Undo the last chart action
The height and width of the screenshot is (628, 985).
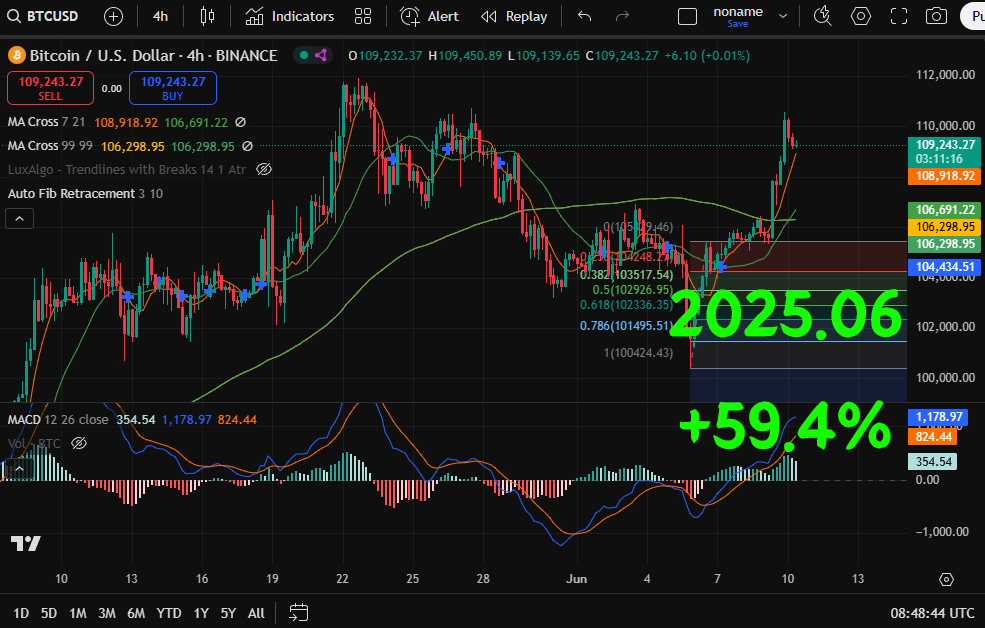pos(584,16)
